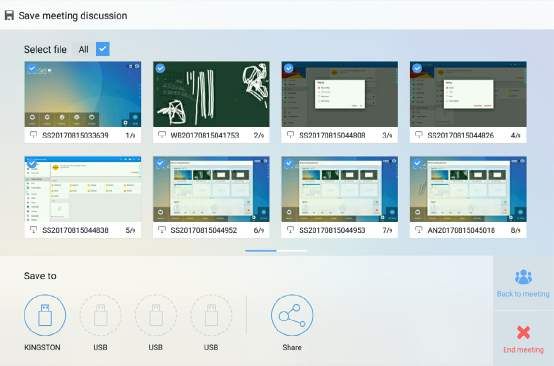Select the SS20170815044826 screenshot thumbnail
The height and width of the screenshot is (366, 554).
[468, 94]
